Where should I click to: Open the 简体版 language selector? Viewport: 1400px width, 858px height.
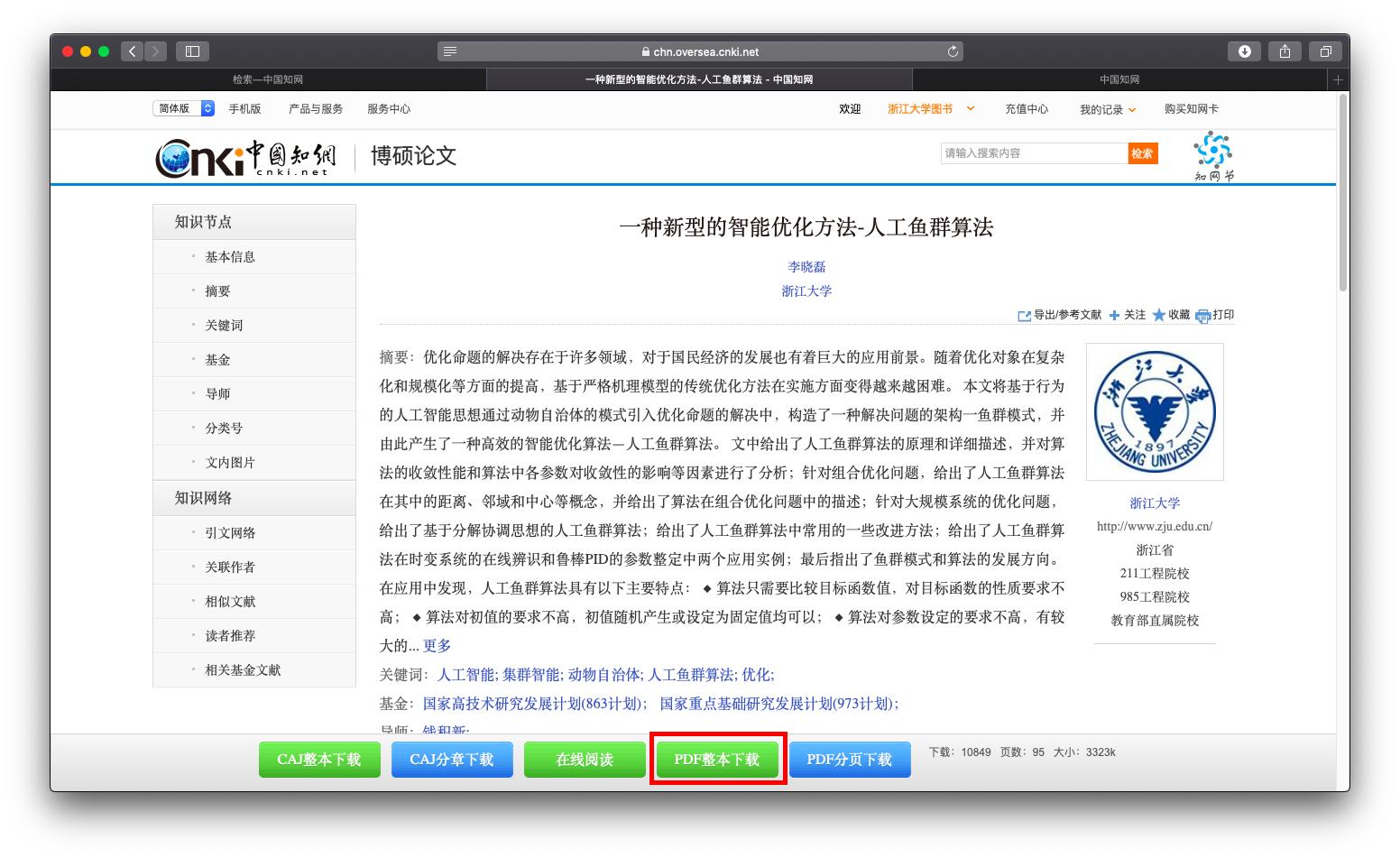pyautogui.click(x=182, y=107)
